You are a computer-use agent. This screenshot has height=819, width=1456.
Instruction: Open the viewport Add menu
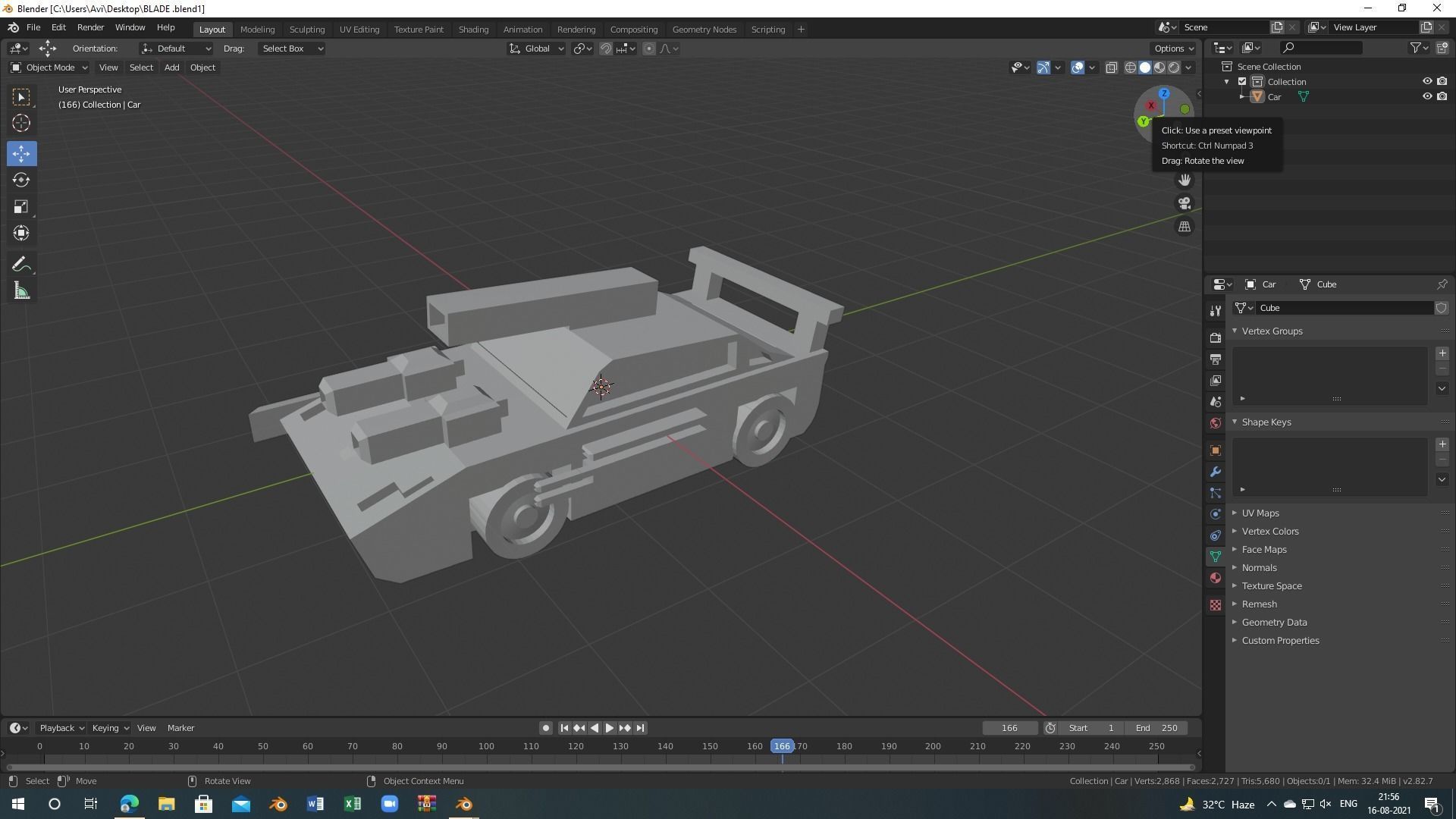(171, 67)
